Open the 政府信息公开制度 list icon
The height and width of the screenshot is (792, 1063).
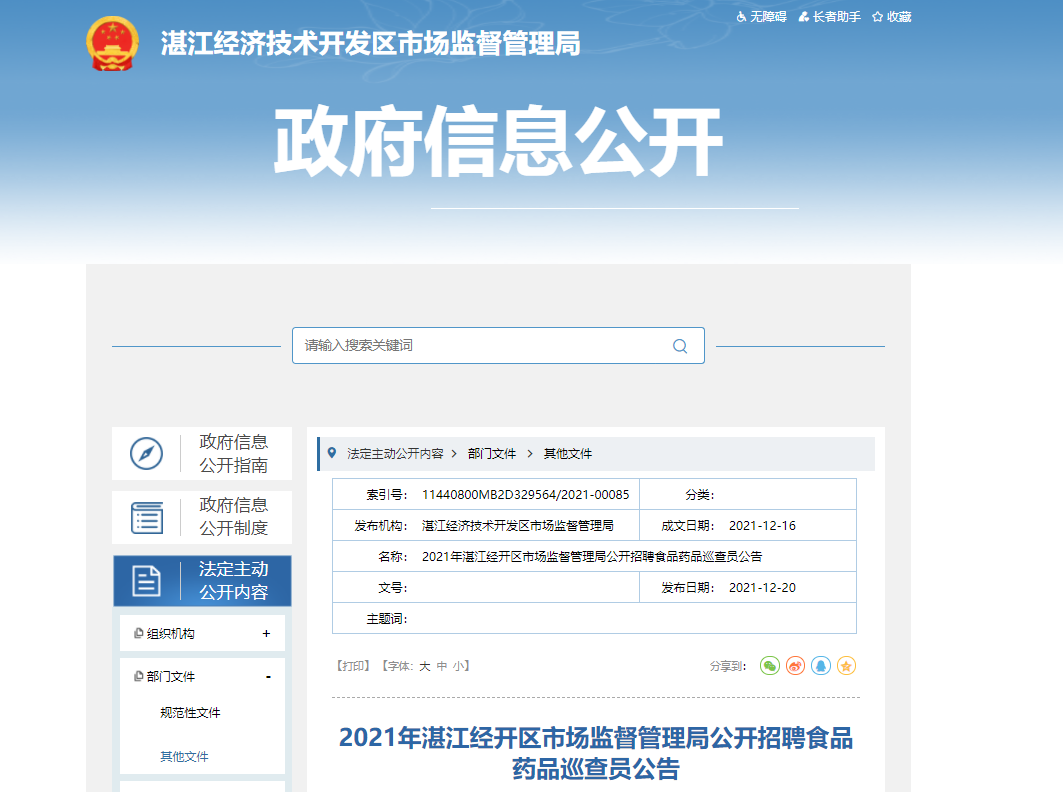147,517
